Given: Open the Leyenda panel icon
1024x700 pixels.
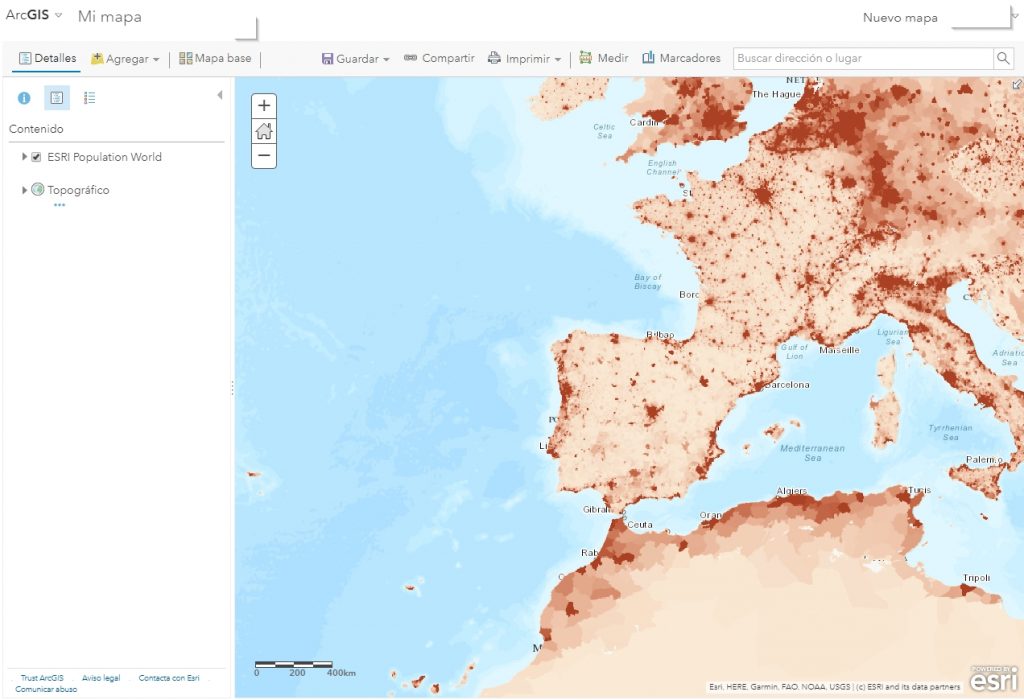Looking at the screenshot, I should pyautogui.click(x=89, y=97).
